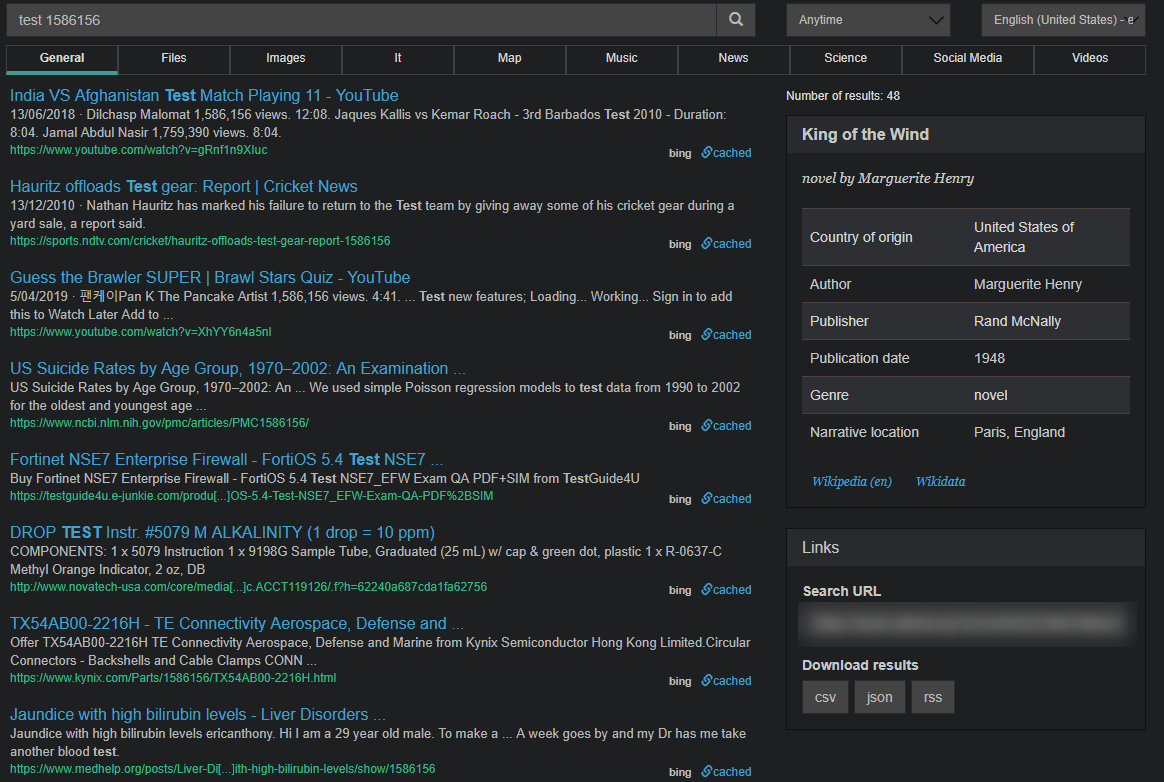Open the Videos tab
Viewport: 1164px width, 782px height.
(1089, 59)
